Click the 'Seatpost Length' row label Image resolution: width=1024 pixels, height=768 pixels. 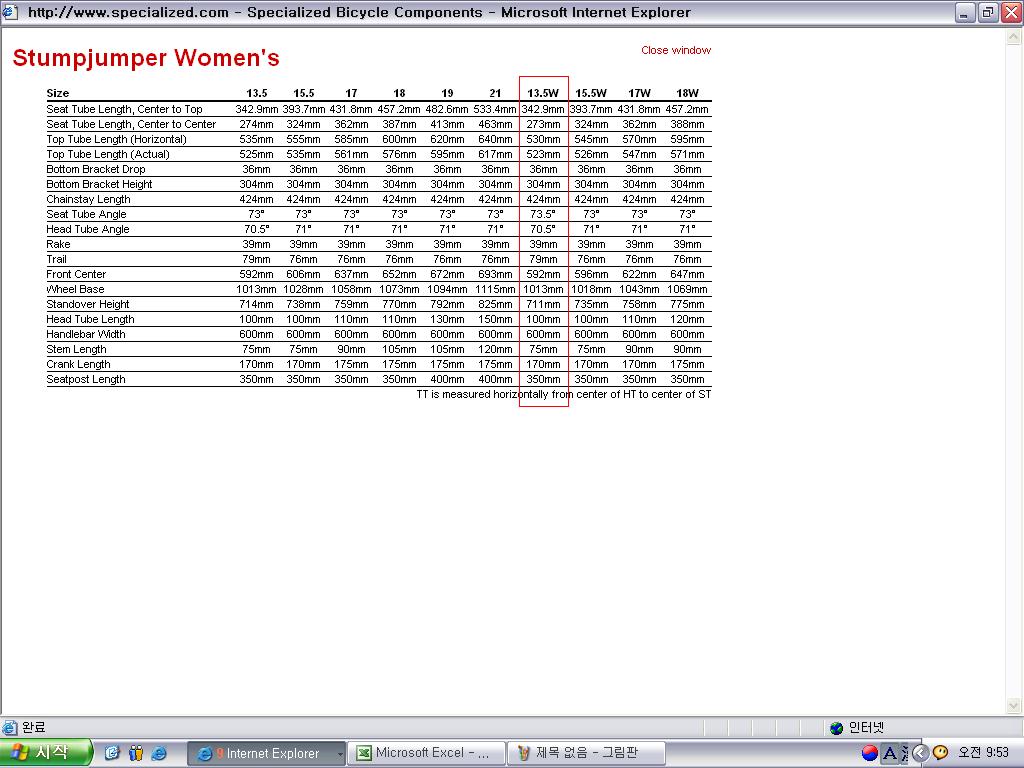click(86, 379)
